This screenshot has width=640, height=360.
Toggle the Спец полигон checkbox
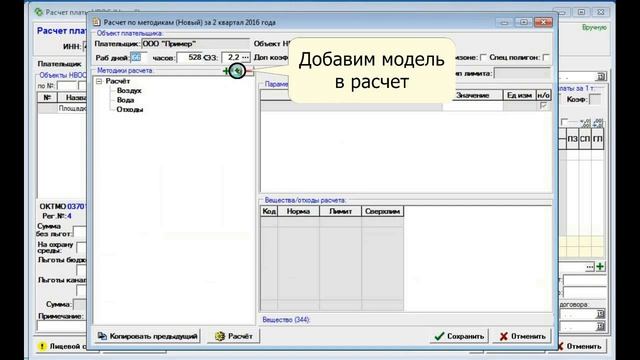546,58
